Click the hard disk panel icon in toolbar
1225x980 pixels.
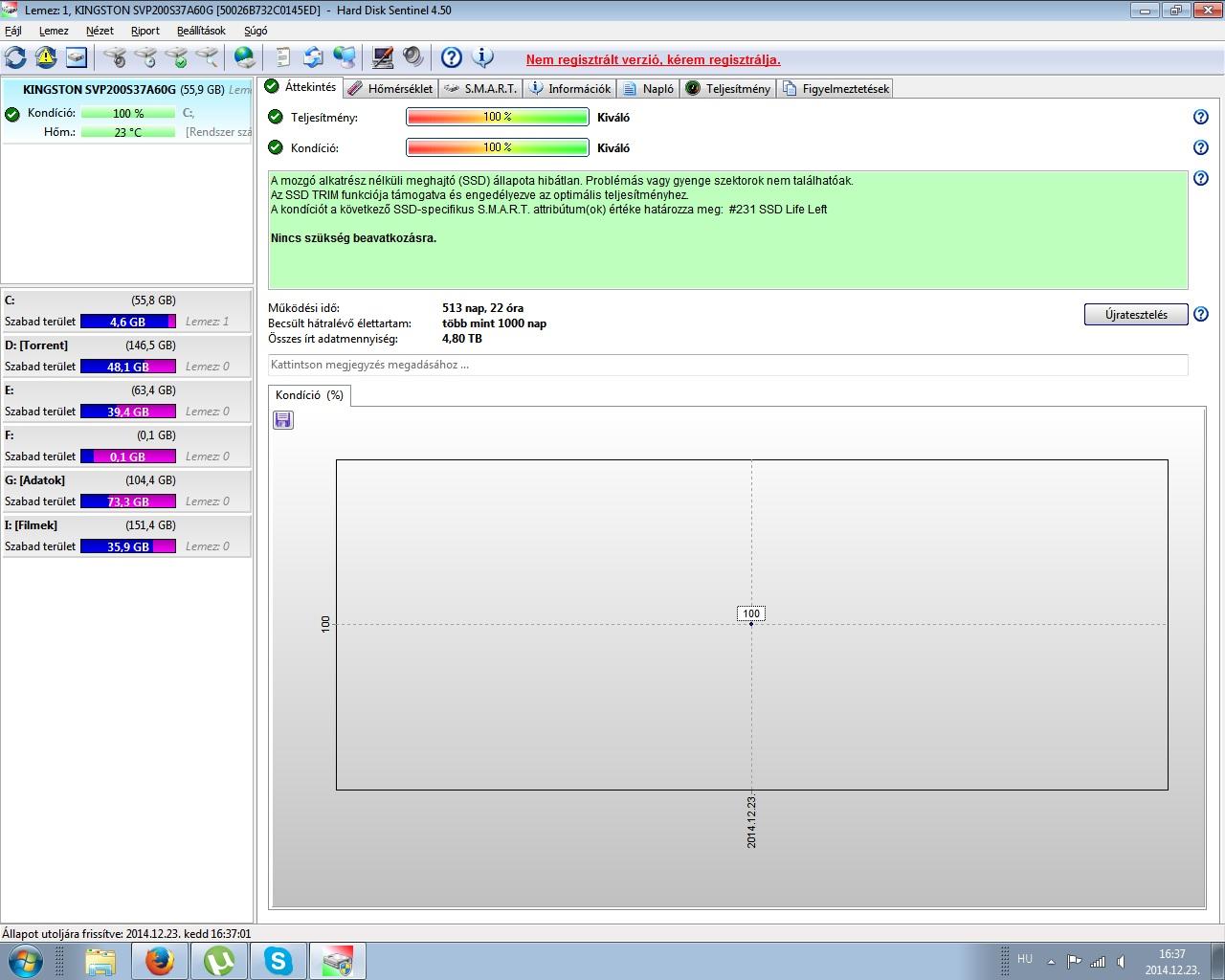pos(77,57)
